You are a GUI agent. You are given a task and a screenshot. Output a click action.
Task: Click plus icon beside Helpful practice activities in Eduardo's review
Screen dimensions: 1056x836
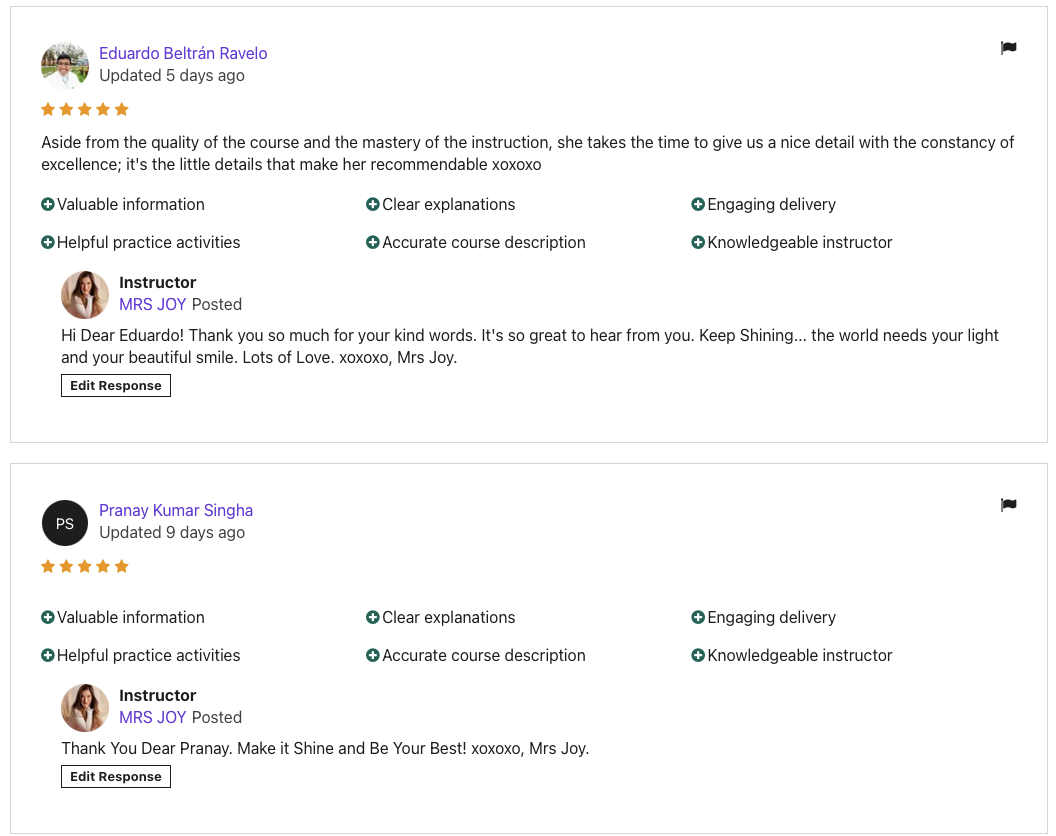(48, 242)
